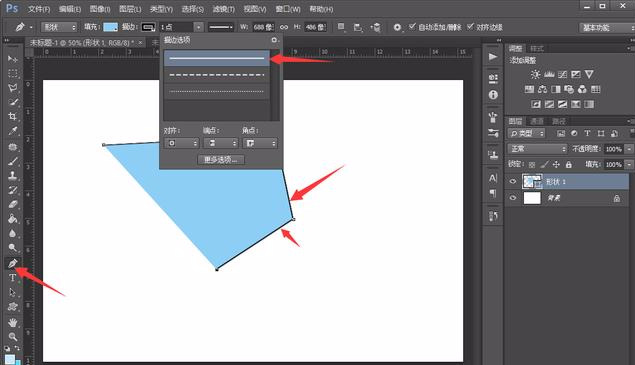This screenshot has height=365, width=635.
Task: Open the blue fill color swatch
Action: (x=110, y=27)
